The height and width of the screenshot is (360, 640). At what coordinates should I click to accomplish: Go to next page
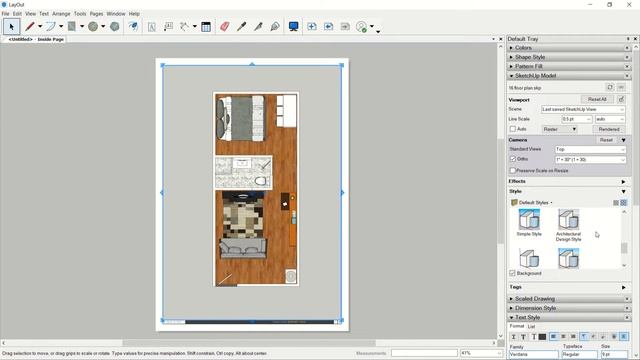345,27
